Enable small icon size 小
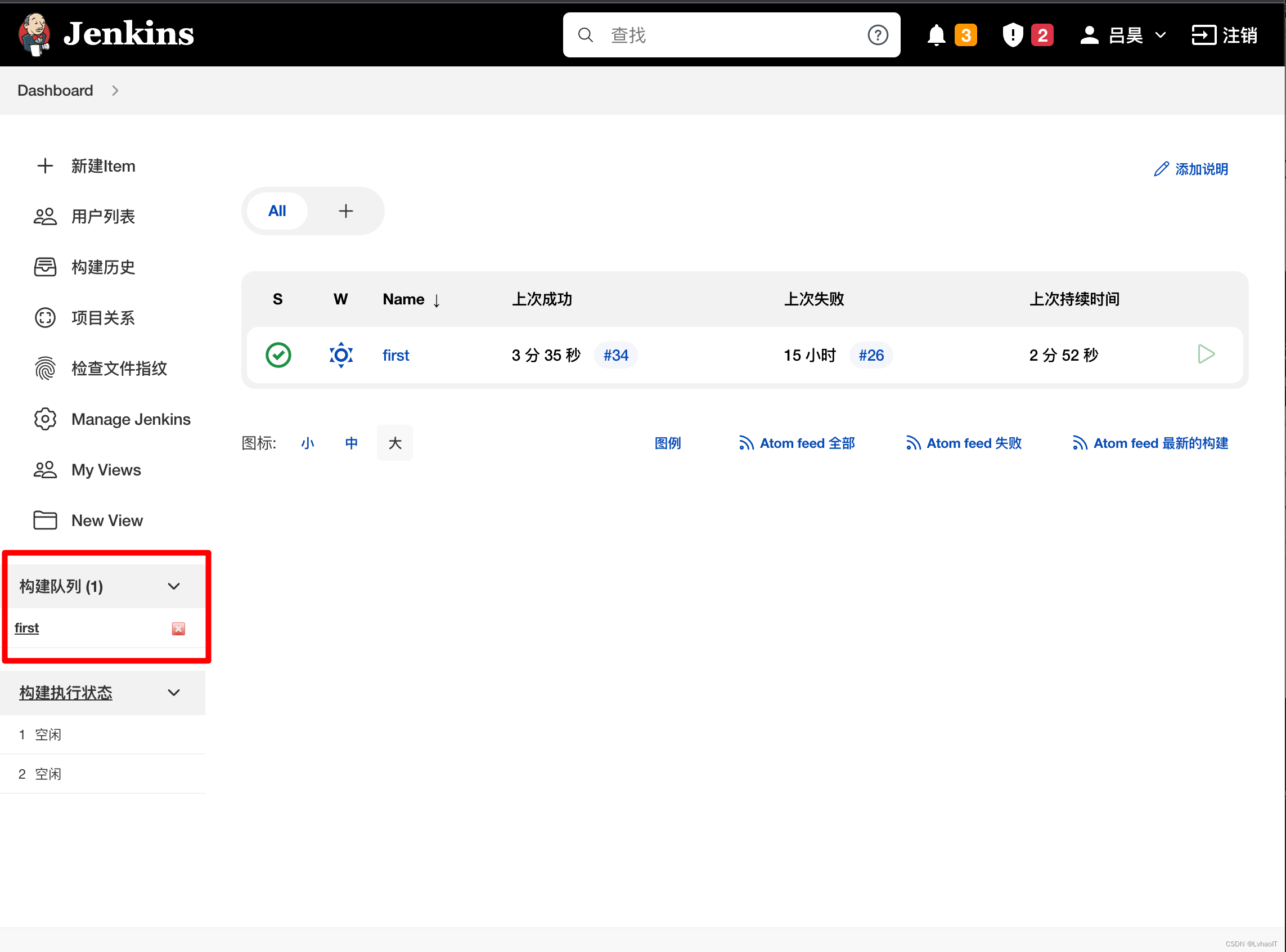Image resolution: width=1286 pixels, height=952 pixels. tap(309, 444)
